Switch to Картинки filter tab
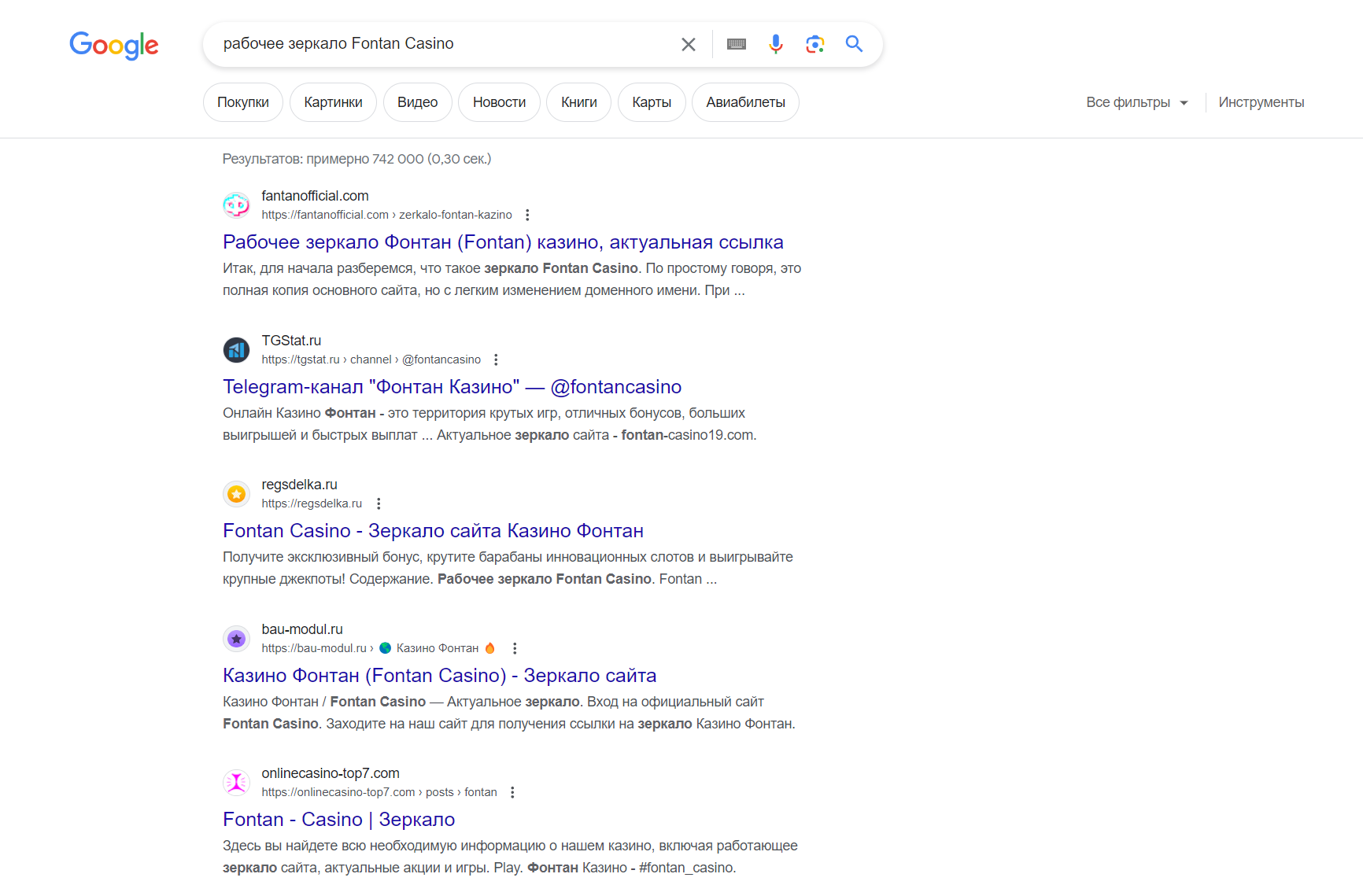 coord(333,102)
